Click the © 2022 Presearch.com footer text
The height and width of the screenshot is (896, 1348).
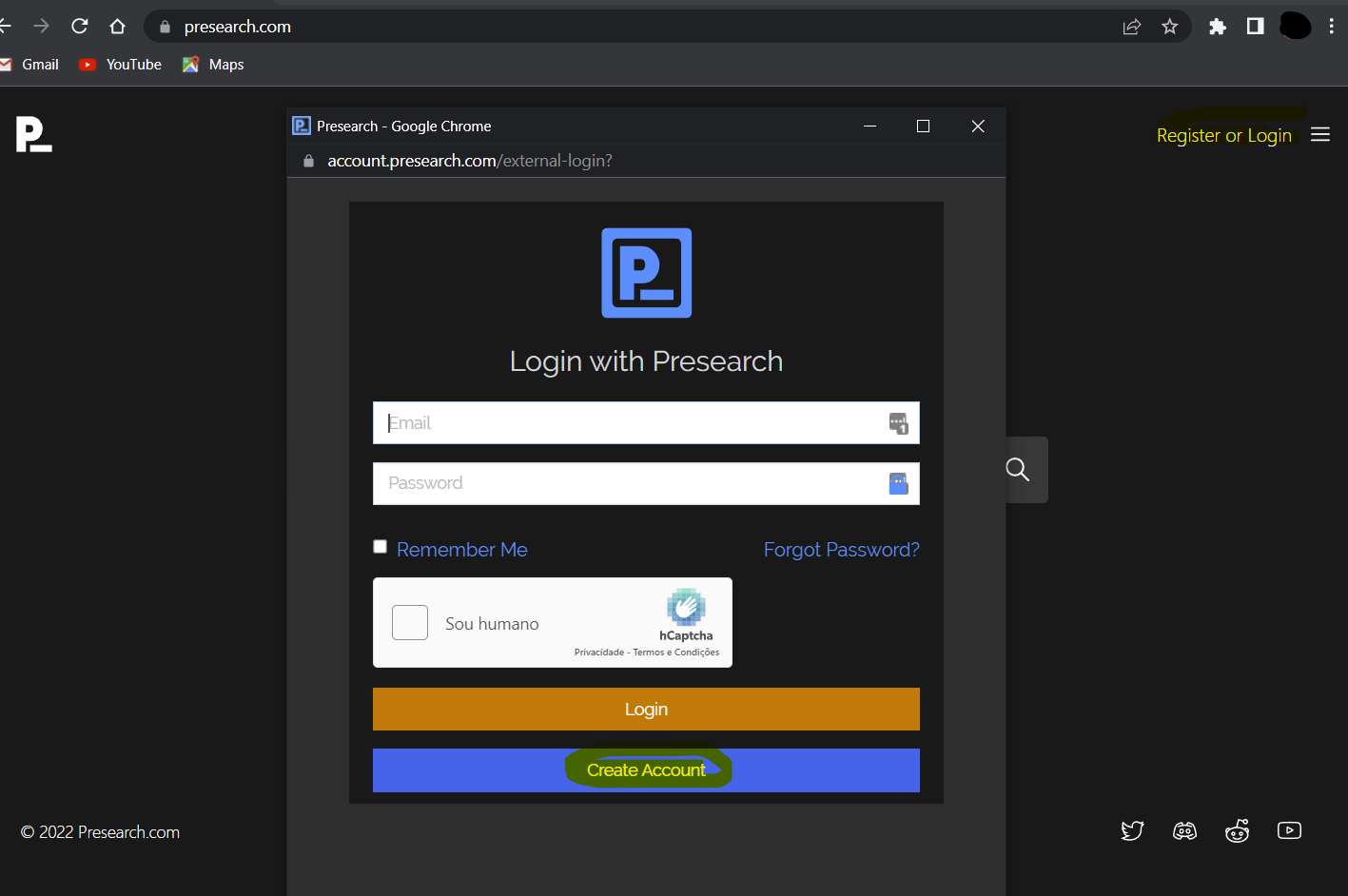coord(100,832)
